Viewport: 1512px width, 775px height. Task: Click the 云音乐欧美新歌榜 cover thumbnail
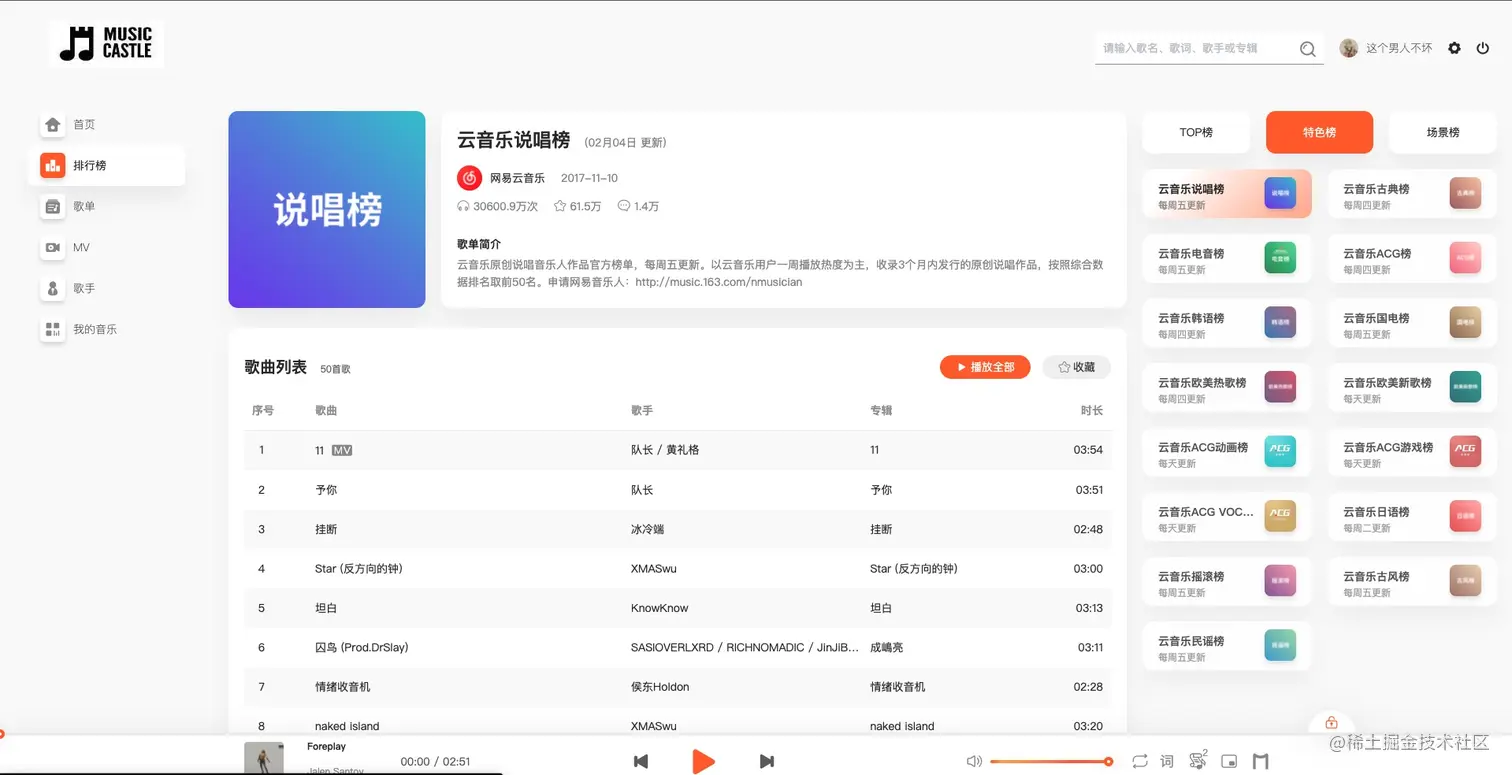coord(1465,387)
